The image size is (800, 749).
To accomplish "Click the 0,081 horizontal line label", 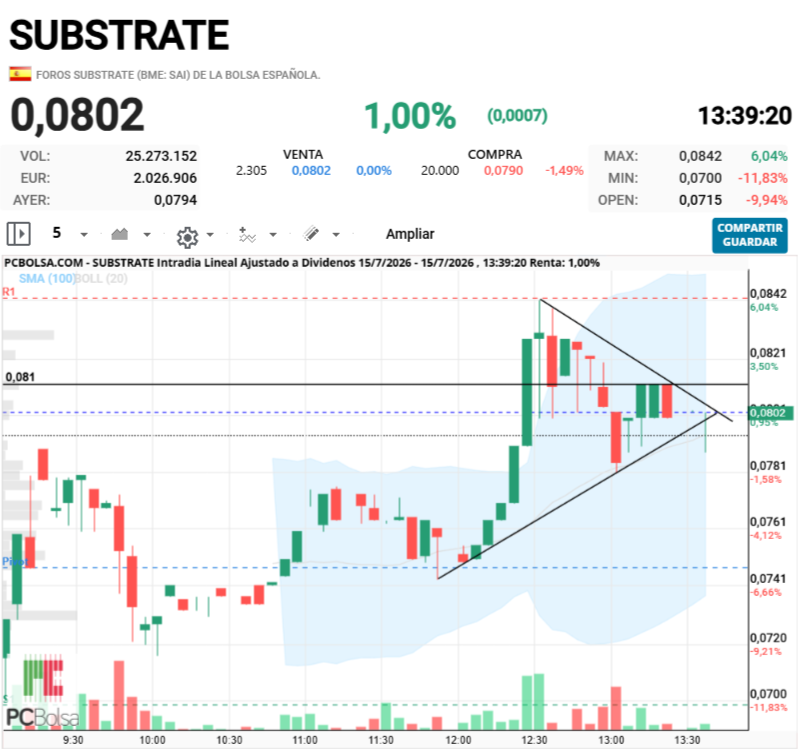I will (20, 377).
